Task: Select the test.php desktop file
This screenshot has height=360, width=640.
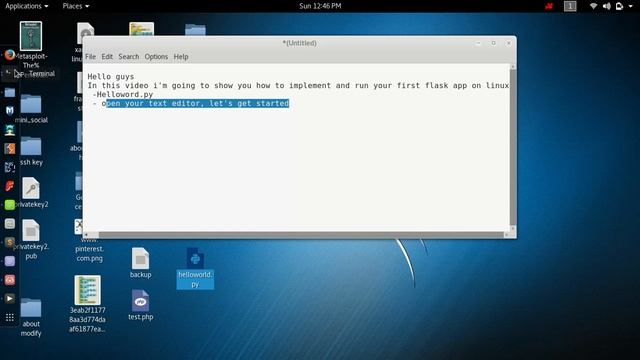Action: (140, 305)
